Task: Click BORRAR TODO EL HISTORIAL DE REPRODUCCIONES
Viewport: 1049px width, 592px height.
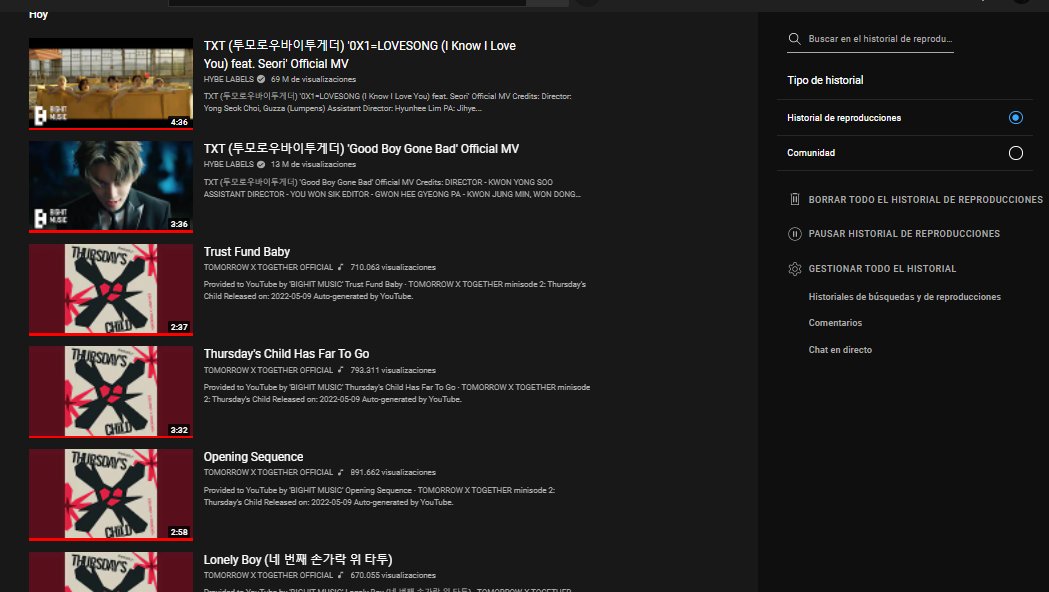Action: click(x=925, y=199)
